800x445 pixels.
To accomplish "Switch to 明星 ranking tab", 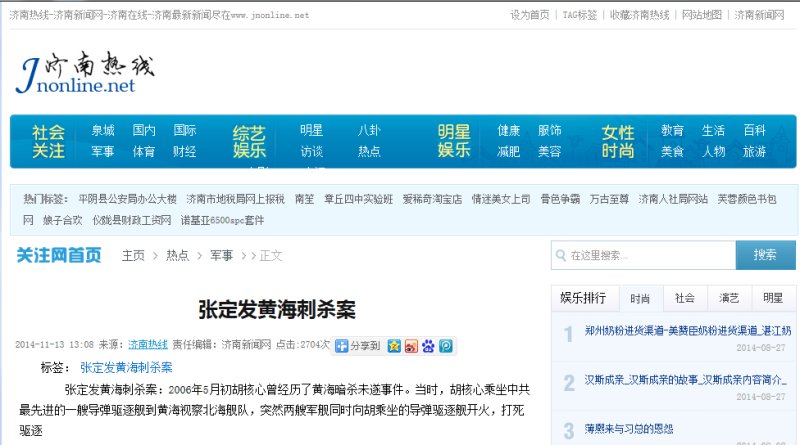I will click(x=773, y=299).
